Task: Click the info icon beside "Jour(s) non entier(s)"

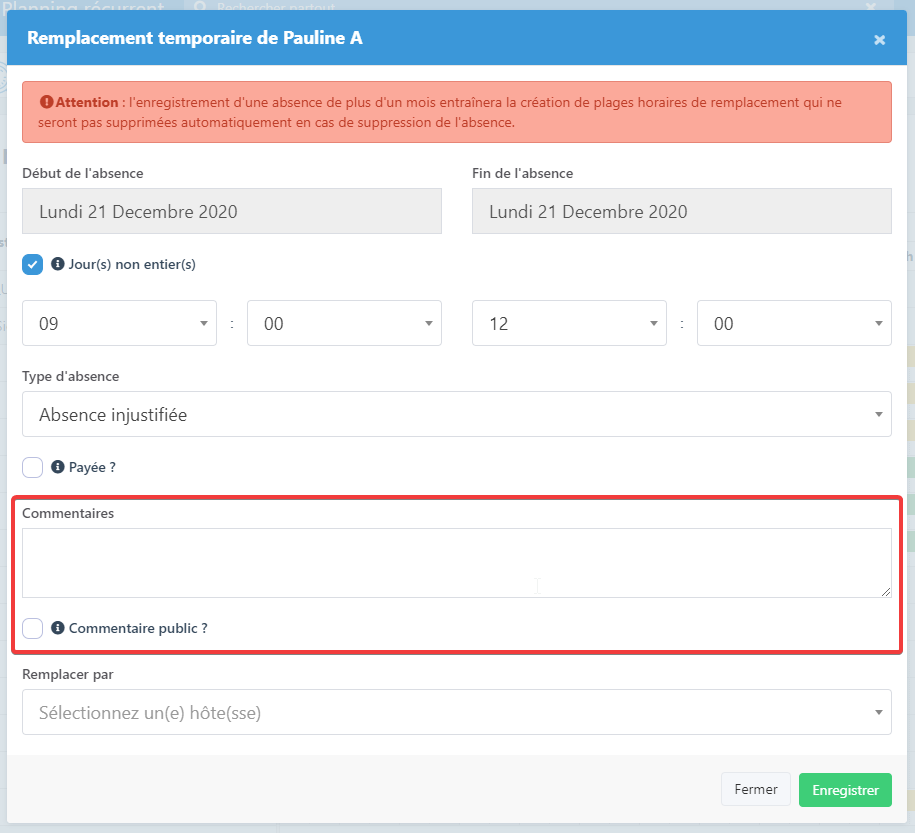Action: point(58,264)
